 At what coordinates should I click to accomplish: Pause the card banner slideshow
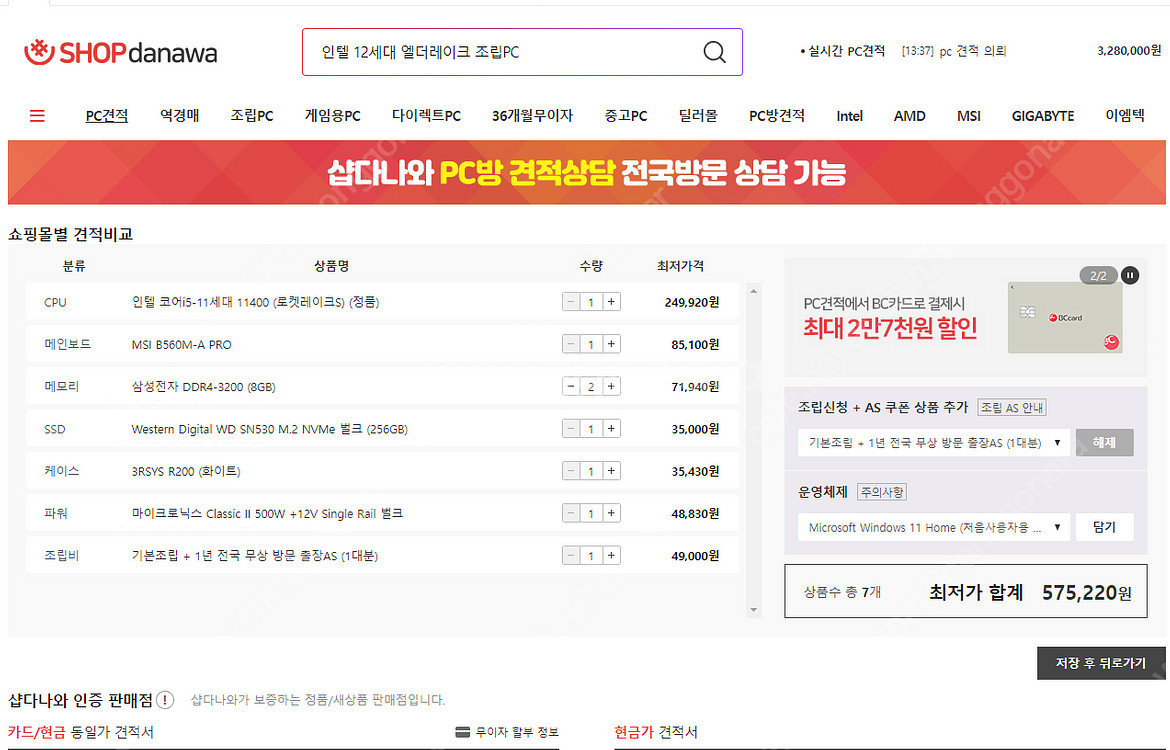pos(1130,275)
